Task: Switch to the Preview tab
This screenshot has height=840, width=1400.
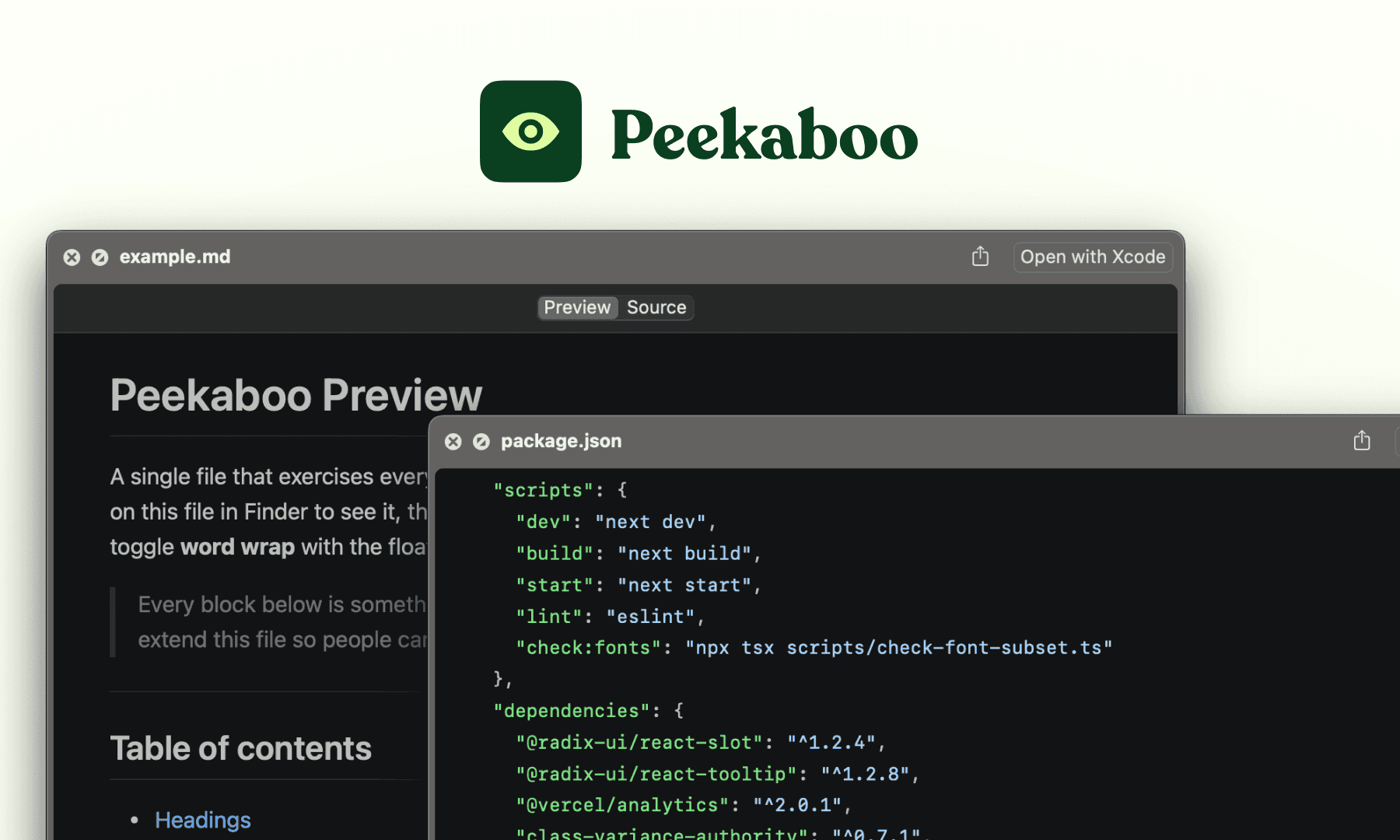Action: 577,307
